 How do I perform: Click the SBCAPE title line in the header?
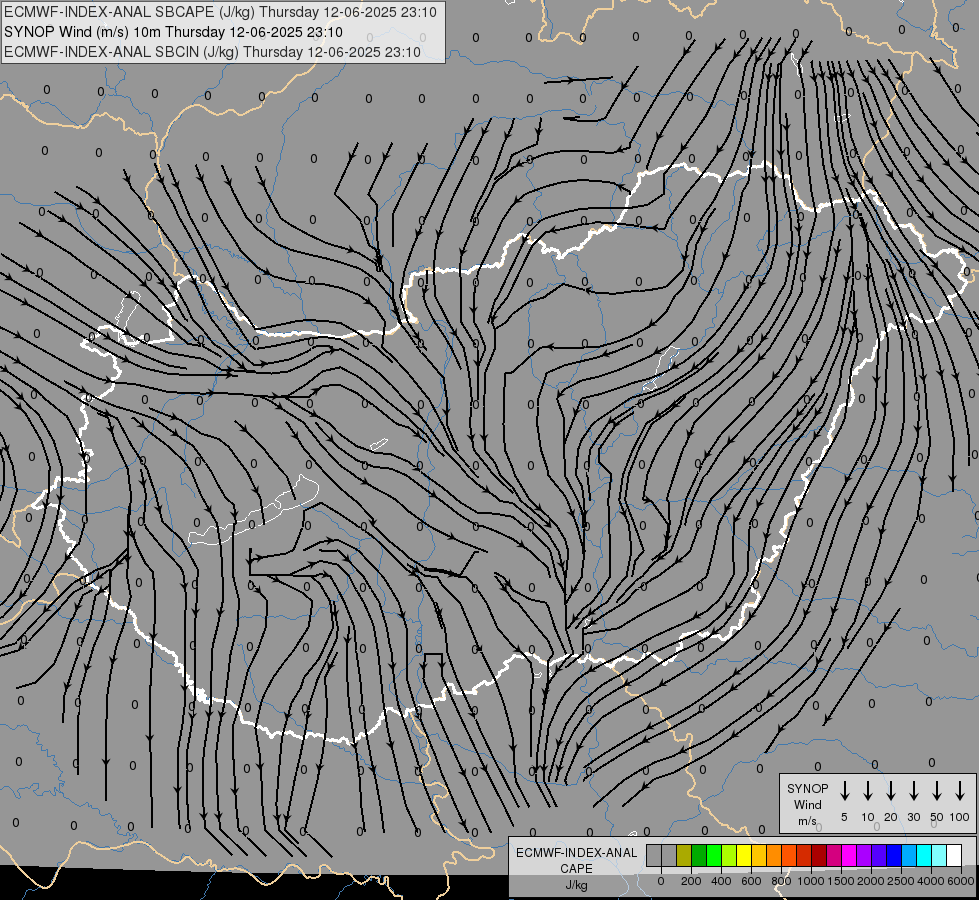pos(220,12)
